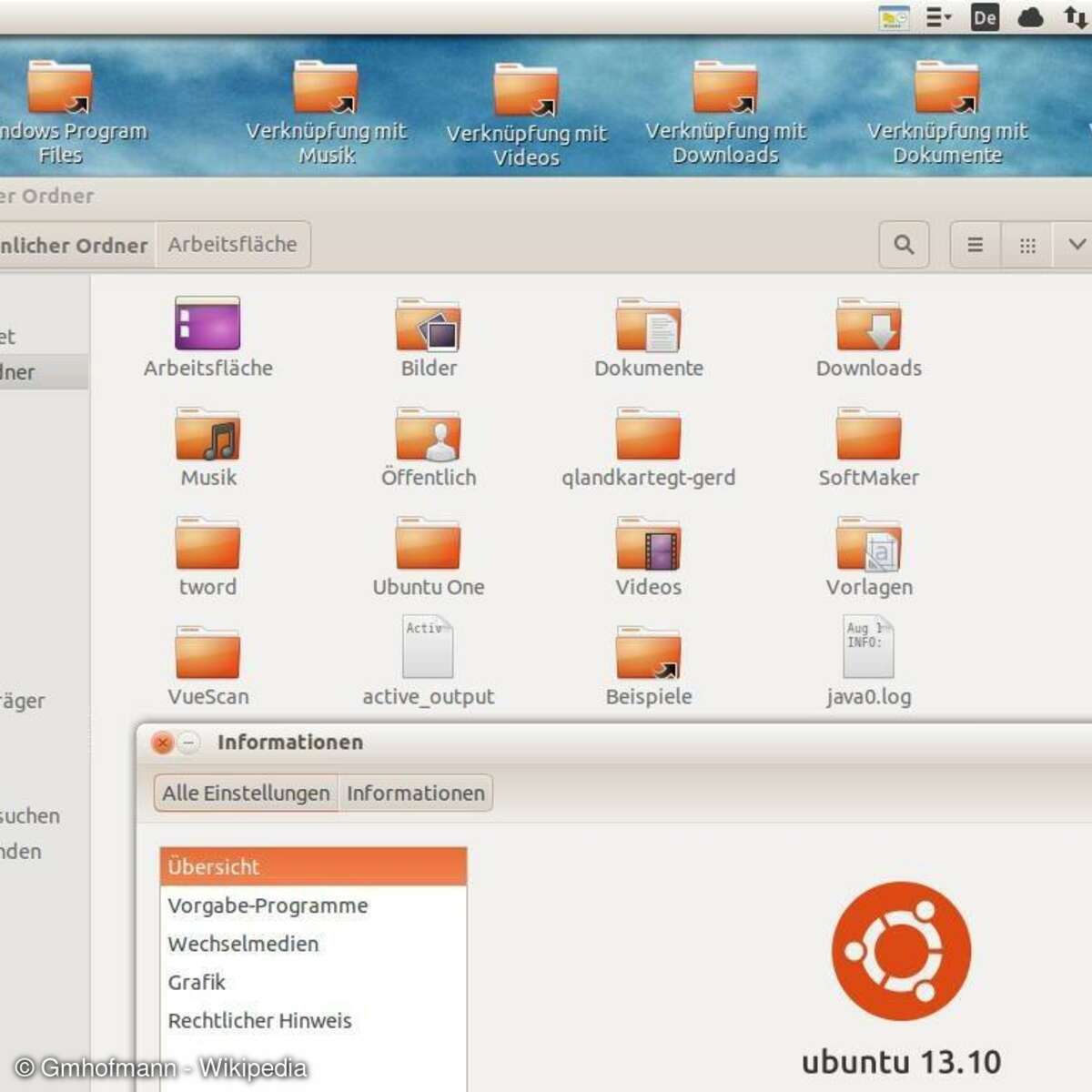1092x1092 pixels.
Task: Switch to grid icon view
Action: 1027,245
